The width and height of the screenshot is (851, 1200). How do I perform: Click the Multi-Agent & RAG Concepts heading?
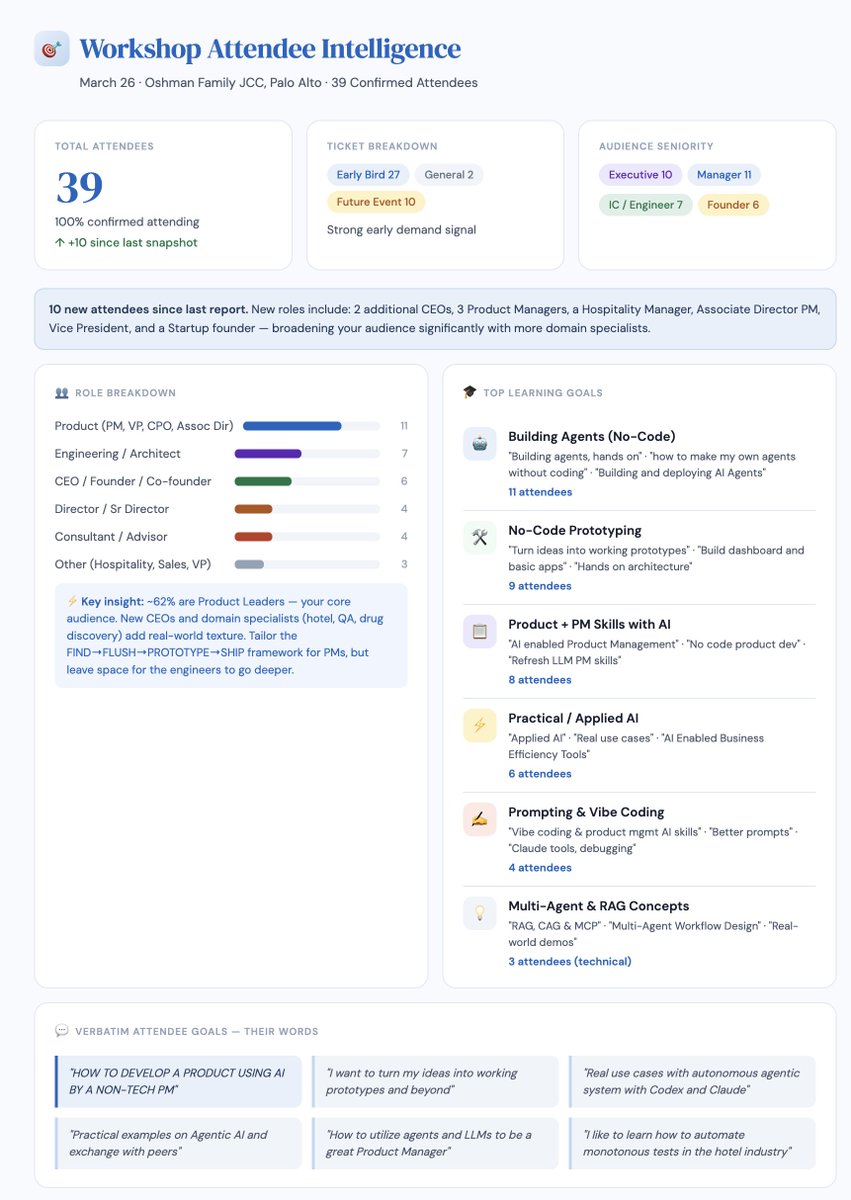coord(598,906)
